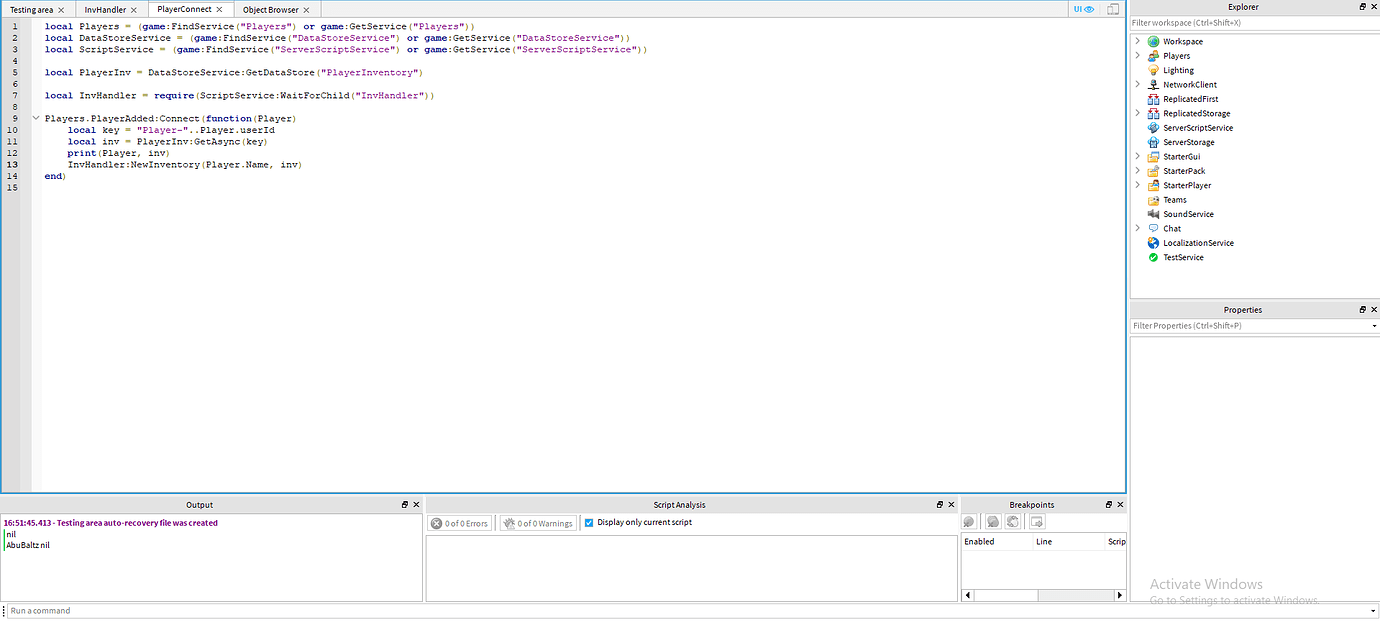Viewport: 1380px width, 642px height.
Task: Collapse the PlayerAdded function at line 9
Action: tap(36, 117)
